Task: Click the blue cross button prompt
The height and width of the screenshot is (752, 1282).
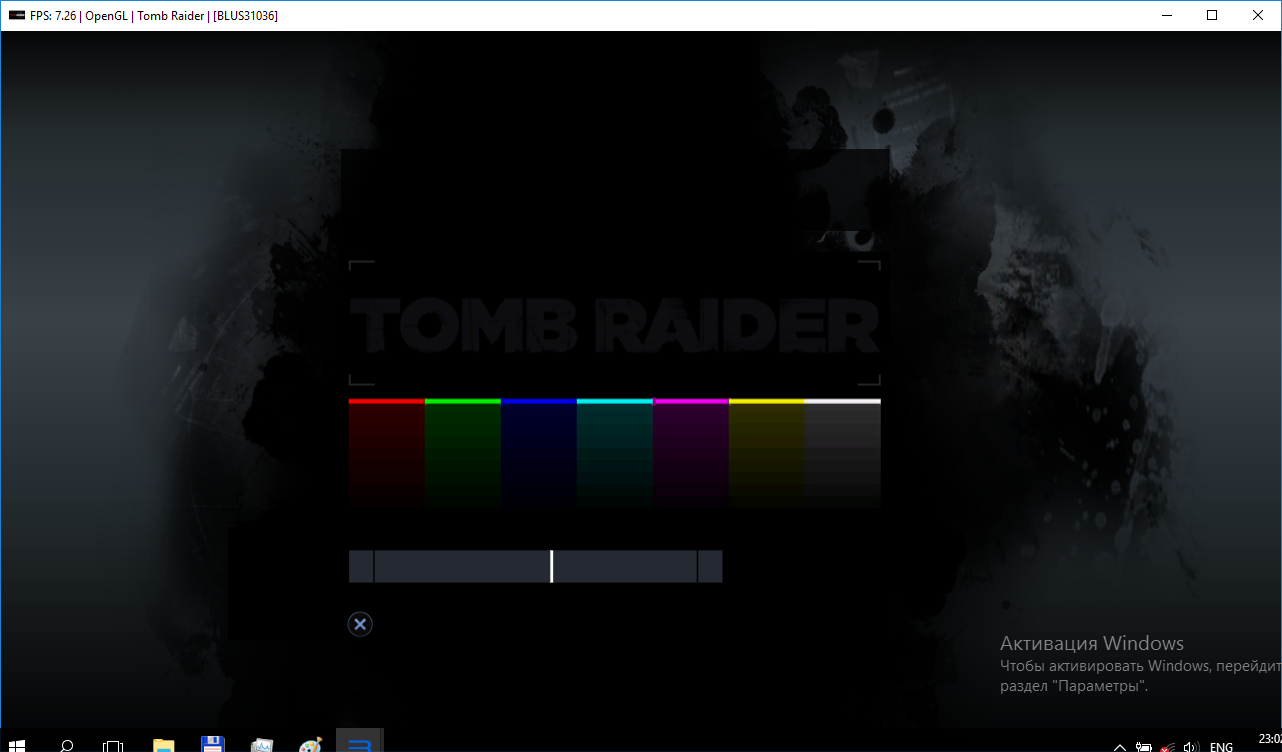Action: click(x=360, y=625)
